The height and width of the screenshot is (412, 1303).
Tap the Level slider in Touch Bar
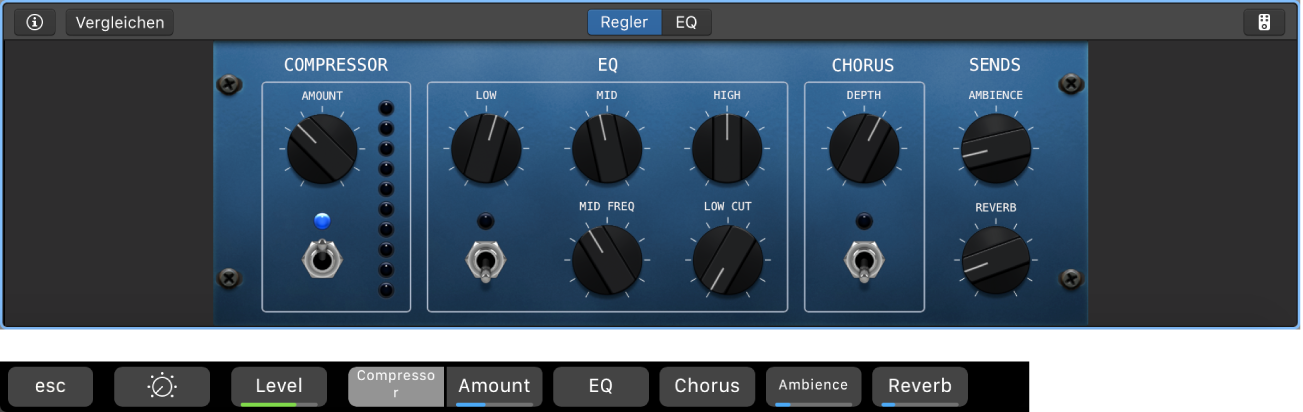279,386
